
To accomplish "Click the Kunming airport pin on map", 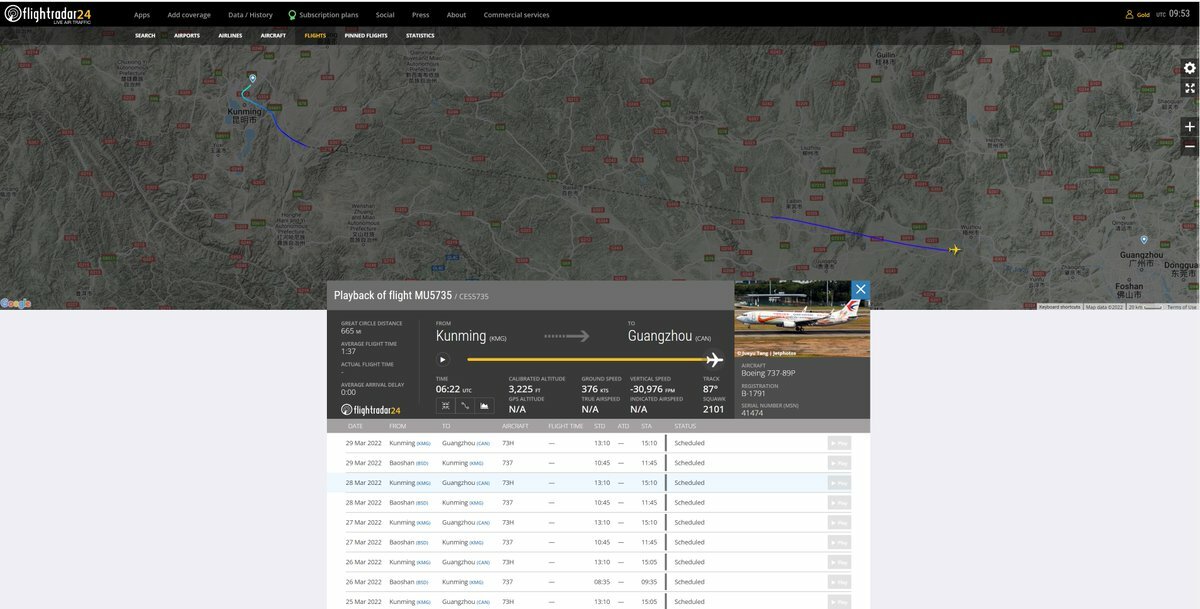I will pos(253,78).
